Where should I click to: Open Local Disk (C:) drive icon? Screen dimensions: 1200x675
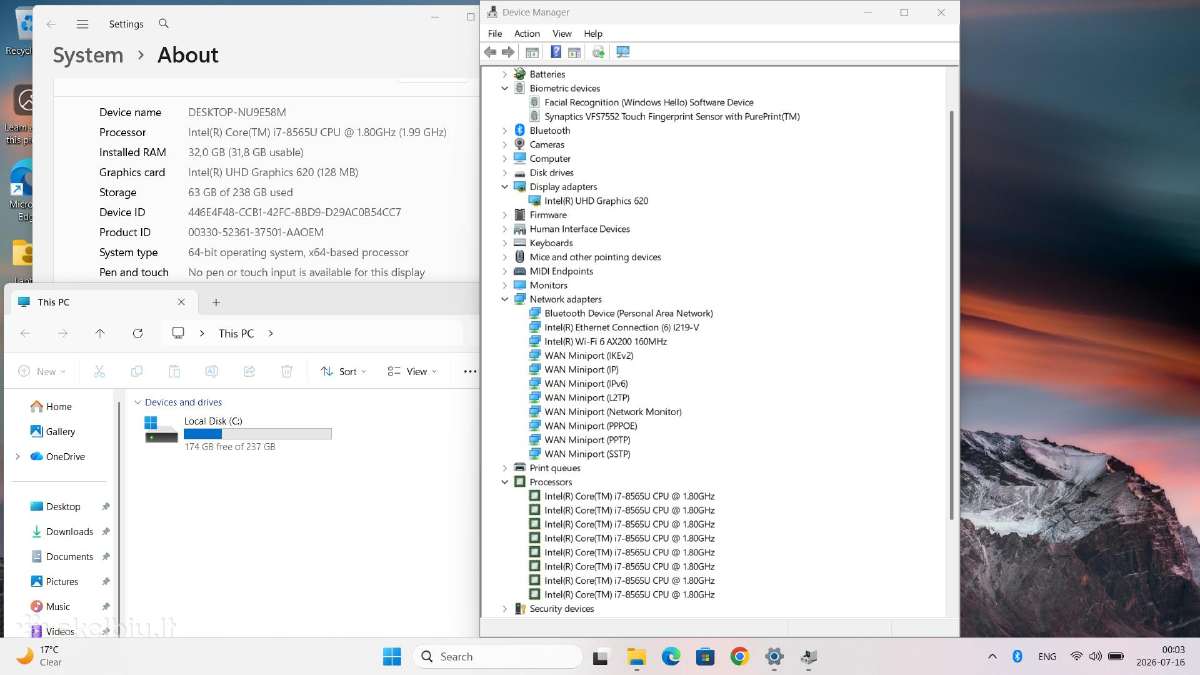pyautogui.click(x=161, y=430)
